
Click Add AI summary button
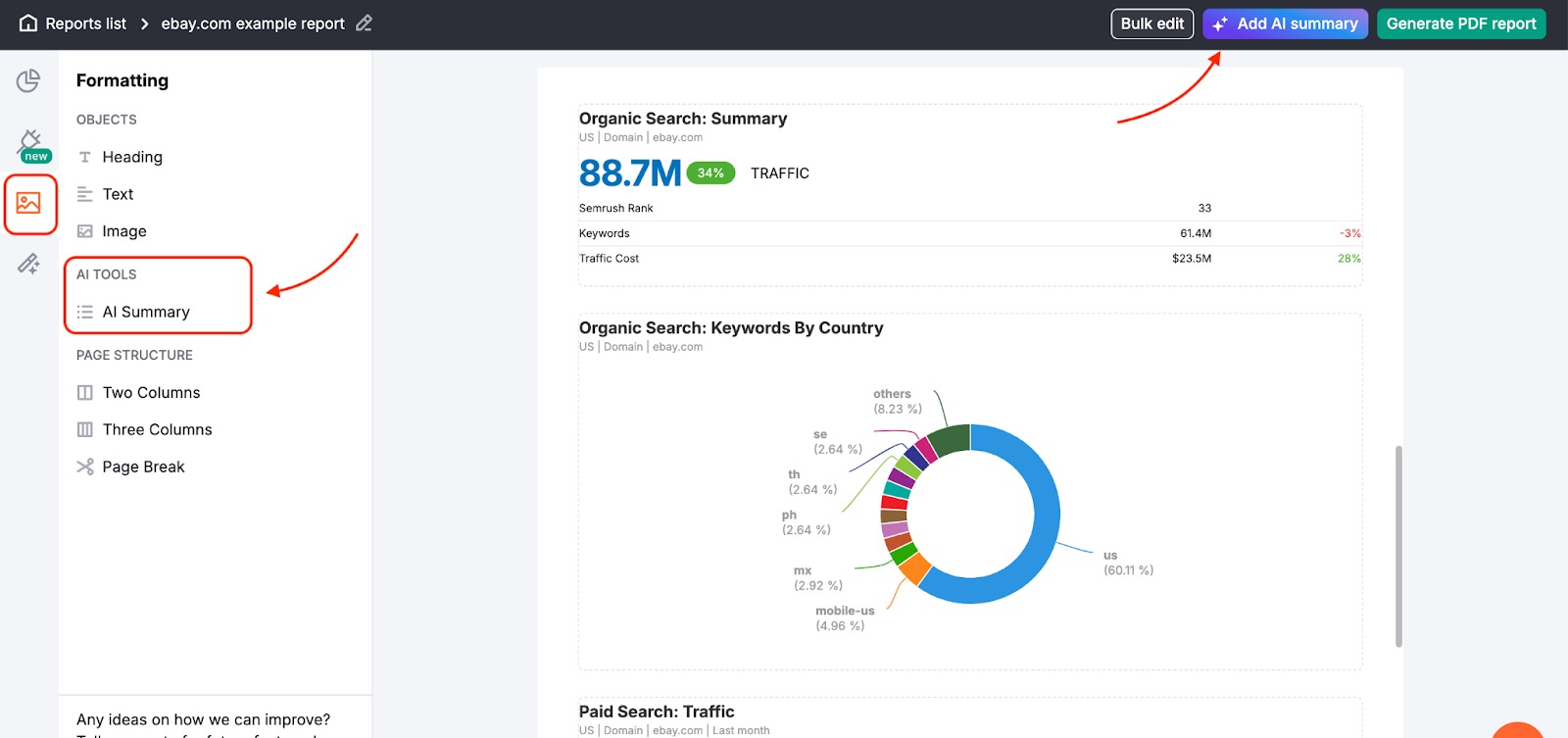point(1286,24)
